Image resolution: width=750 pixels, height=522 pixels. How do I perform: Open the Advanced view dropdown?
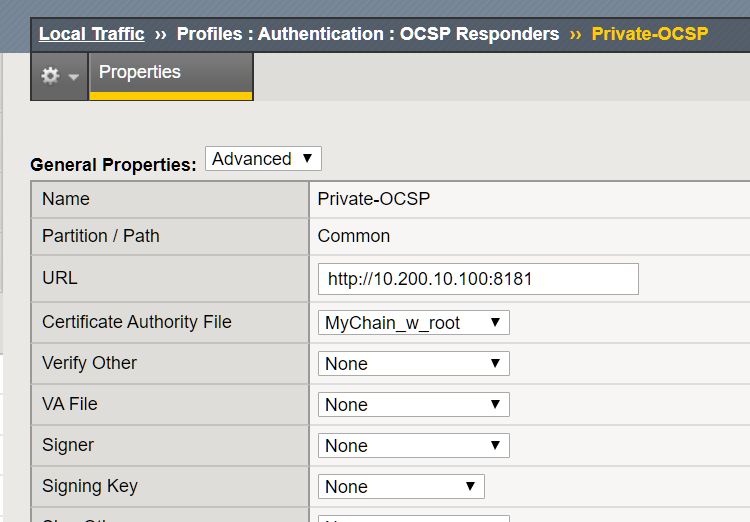pos(263,159)
